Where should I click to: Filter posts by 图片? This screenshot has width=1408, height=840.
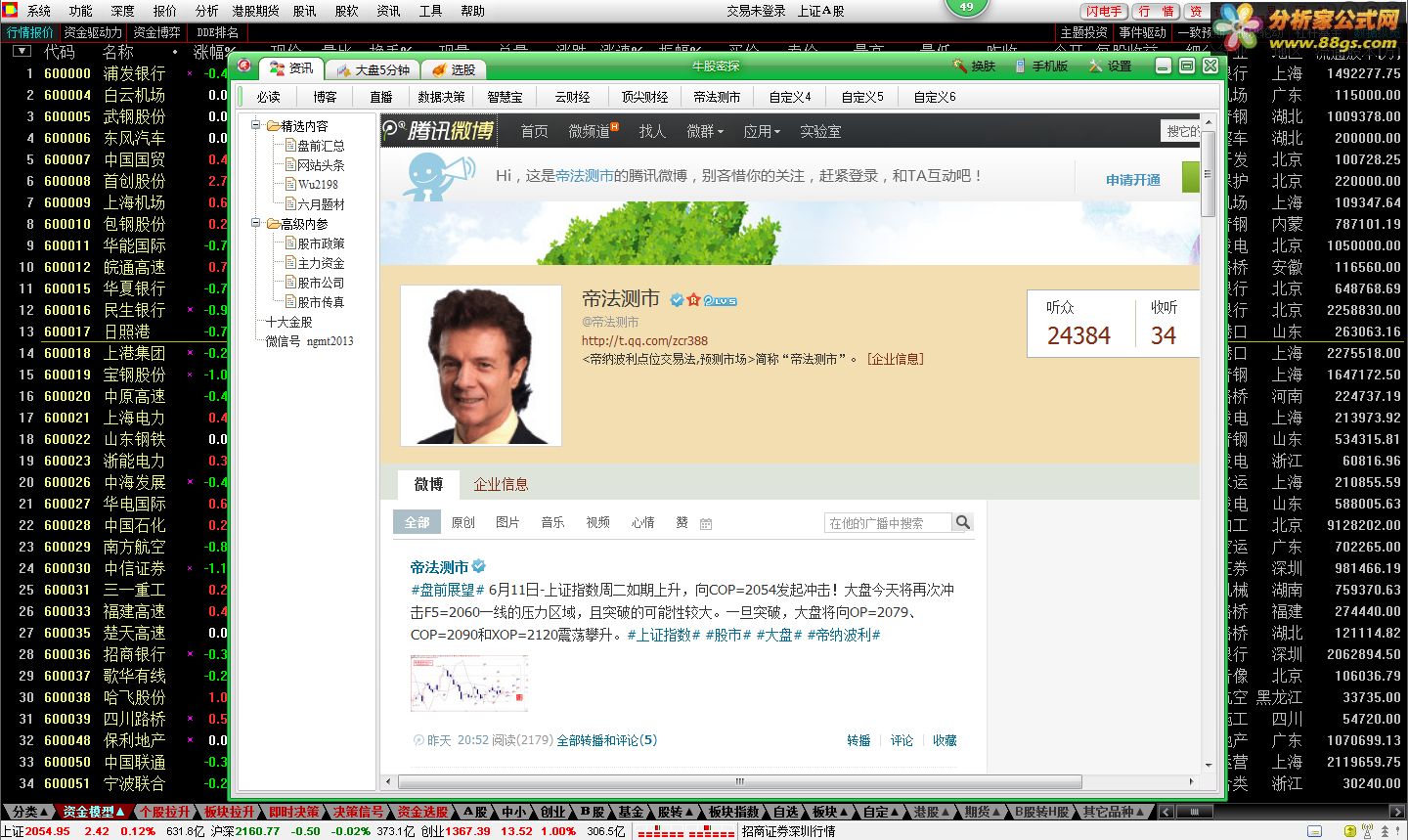507,522
